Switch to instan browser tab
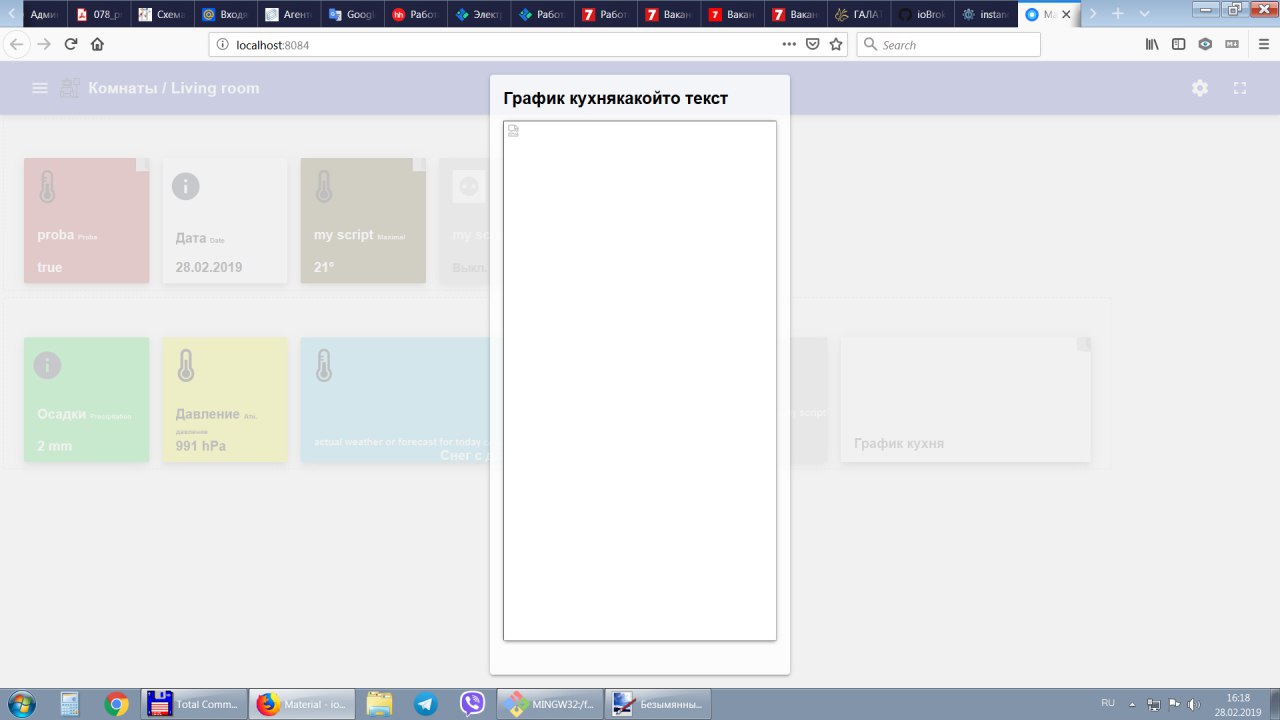Image resolution: width=1280 pixels, height=720 pixels. click(x=984, y=14)
